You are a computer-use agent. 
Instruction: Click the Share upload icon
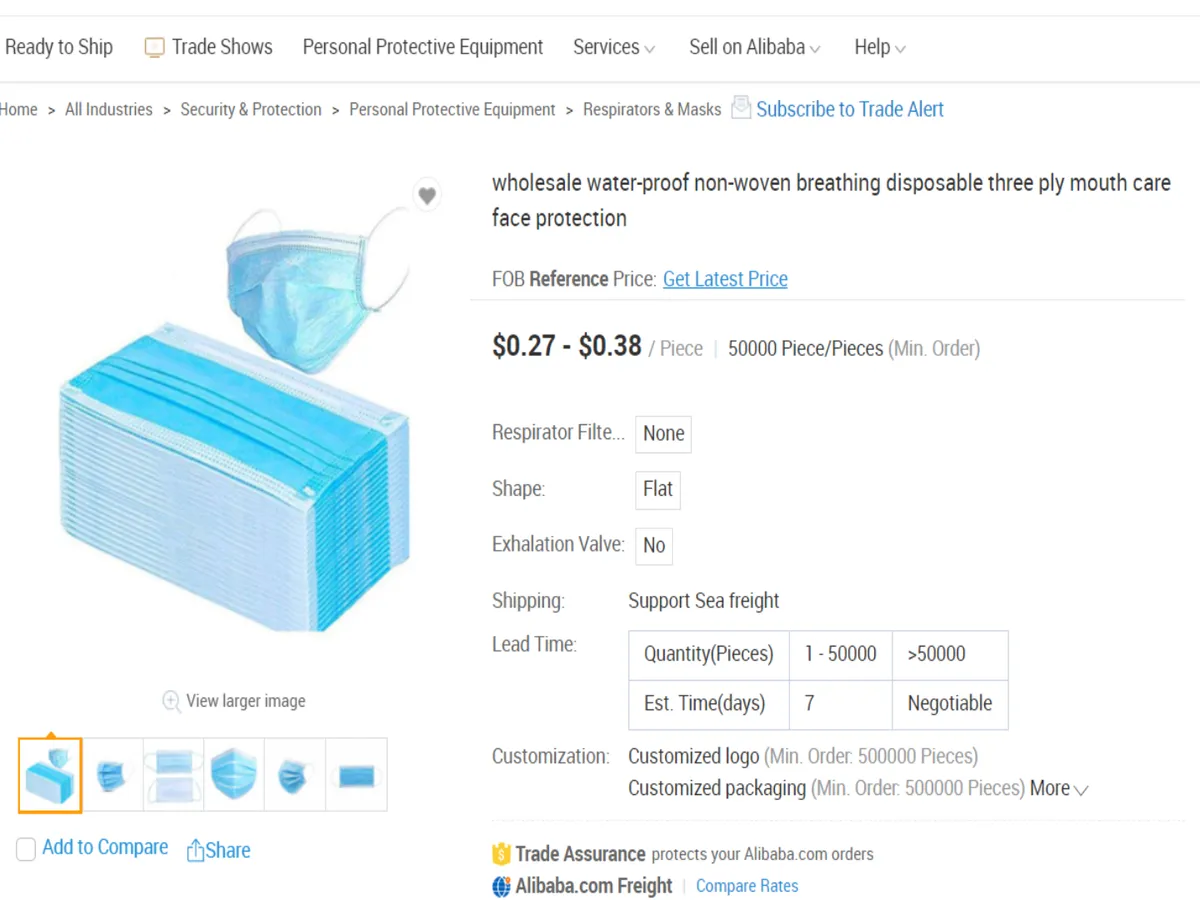pyautogui.click(x=195, y=851)
